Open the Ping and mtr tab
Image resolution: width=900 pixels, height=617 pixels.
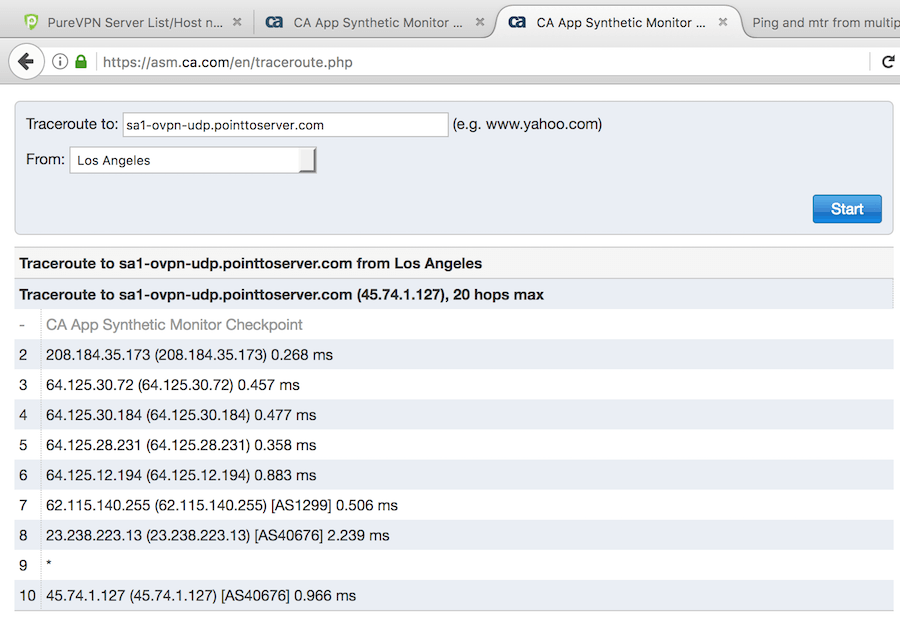[825, 22]
